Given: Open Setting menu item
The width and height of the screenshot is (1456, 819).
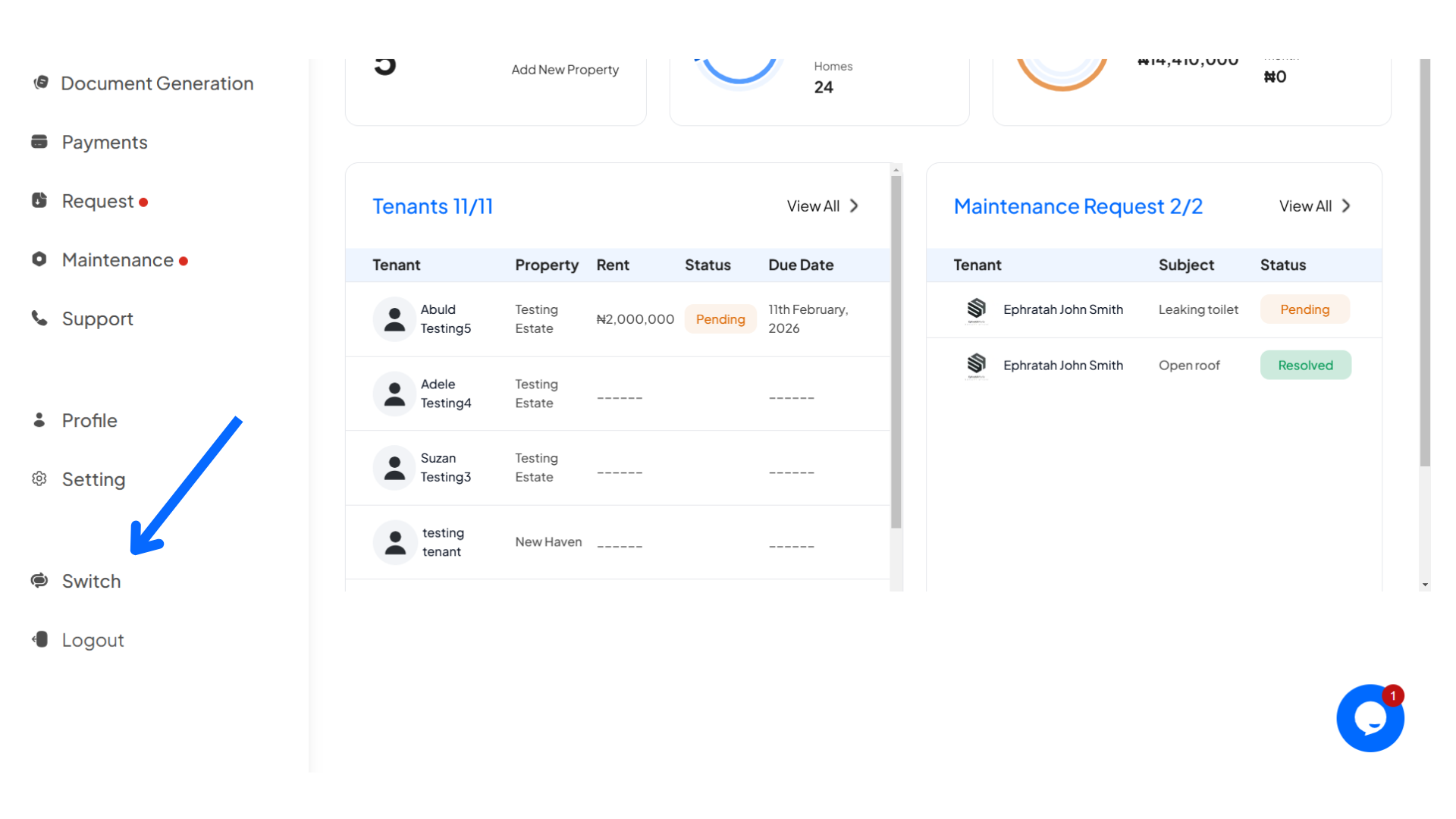Looking at the screenshot, I should pyautogui.click(x=93, y=479).
